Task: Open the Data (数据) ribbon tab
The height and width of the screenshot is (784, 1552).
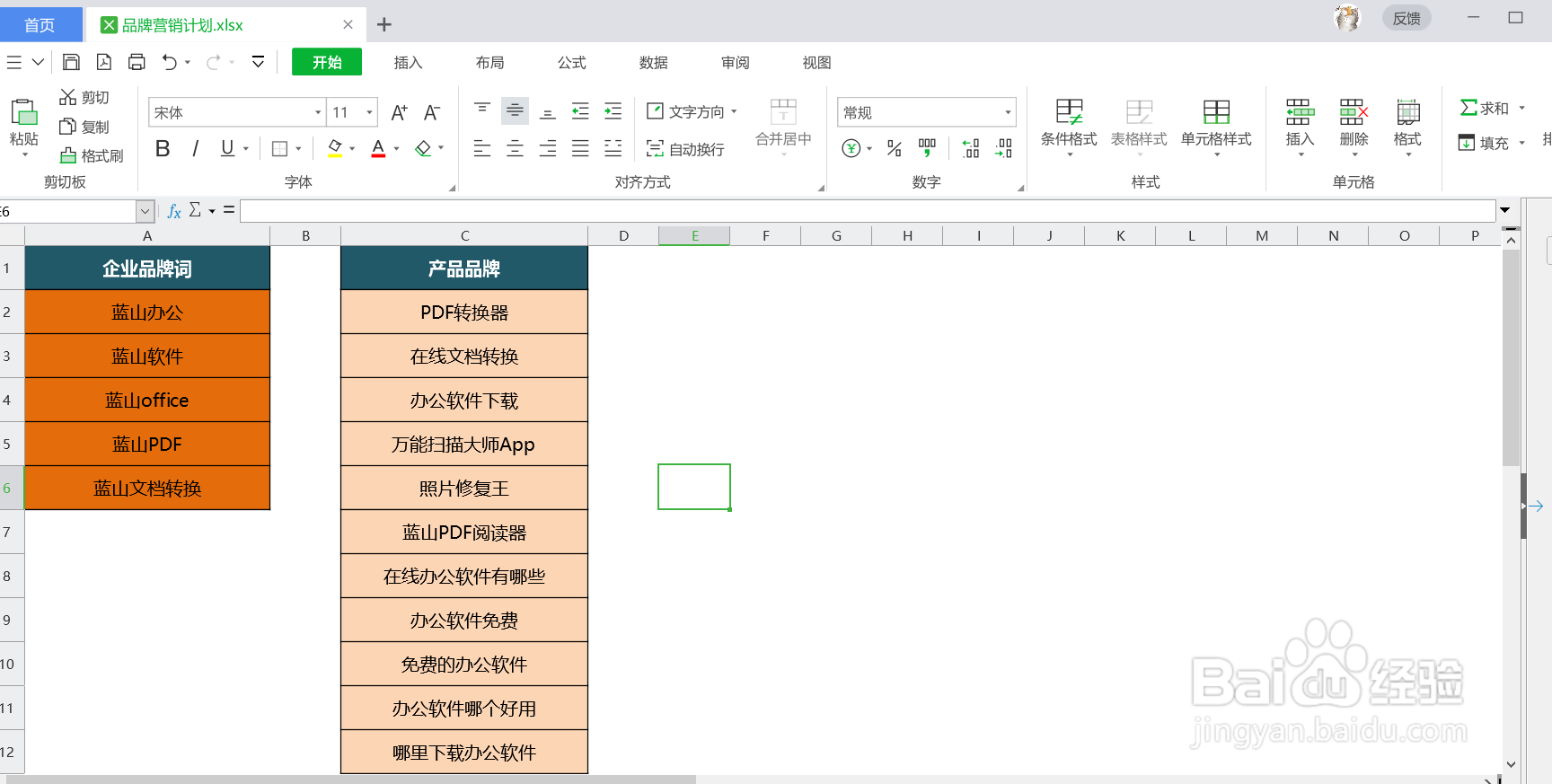Action: (653, 62)
